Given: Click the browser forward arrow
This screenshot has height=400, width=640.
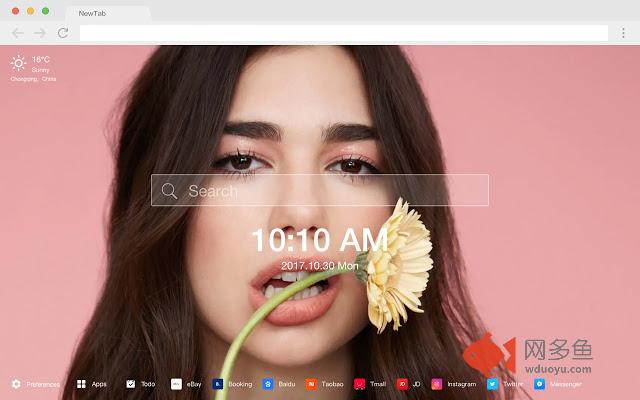Looking at the screenshot, I should pos(40,33).
